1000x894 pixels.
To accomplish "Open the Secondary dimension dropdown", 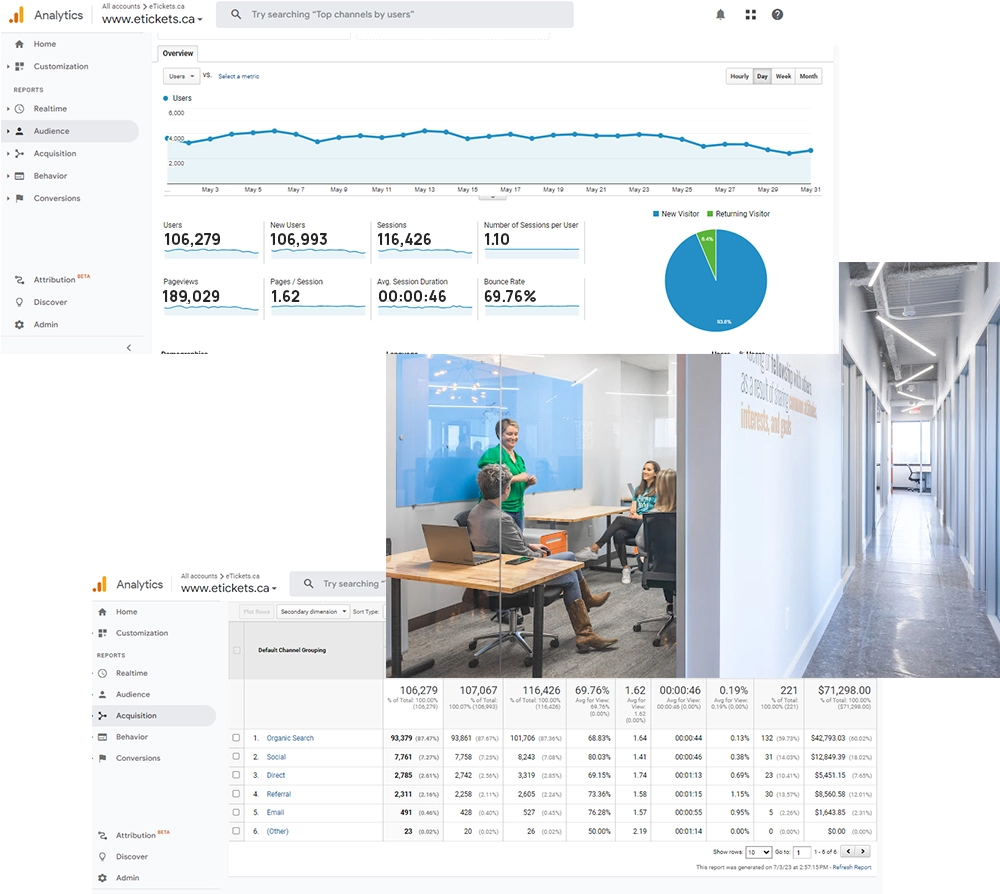I will pos(313,612).
